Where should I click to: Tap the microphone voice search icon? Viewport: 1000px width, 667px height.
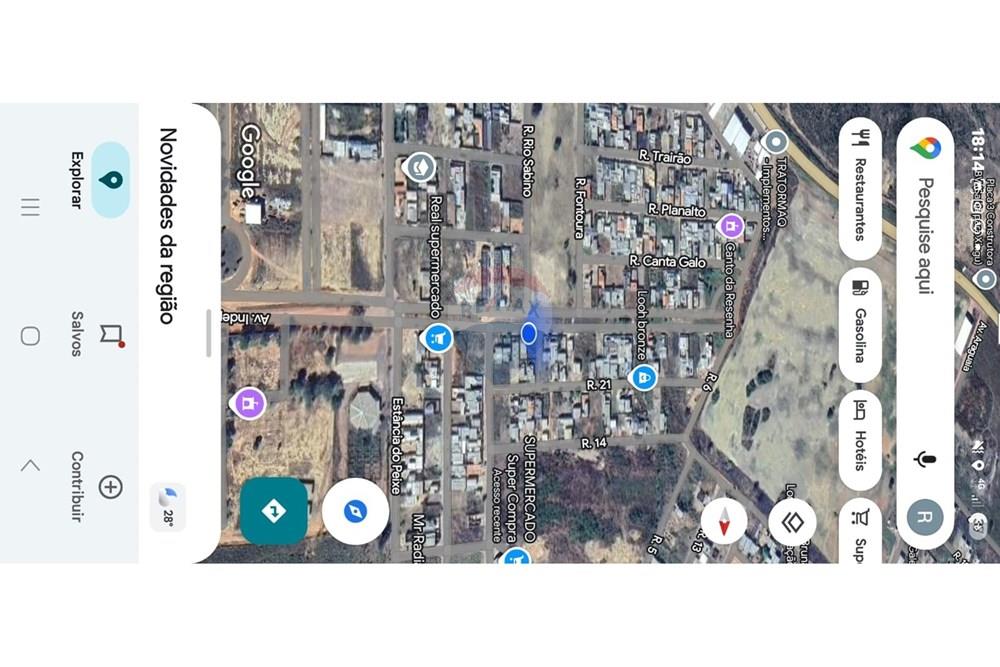(925, 458)
